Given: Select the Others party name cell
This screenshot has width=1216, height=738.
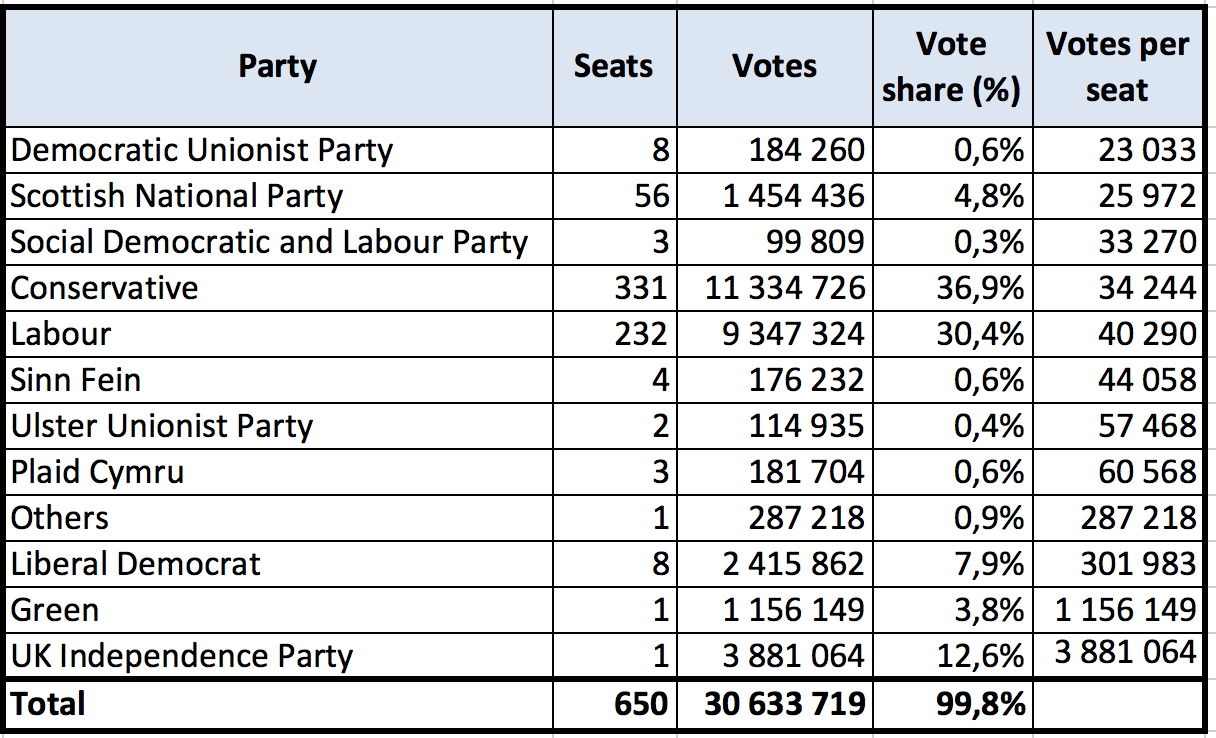Looking at the screenshot, I should pos(60,518).
